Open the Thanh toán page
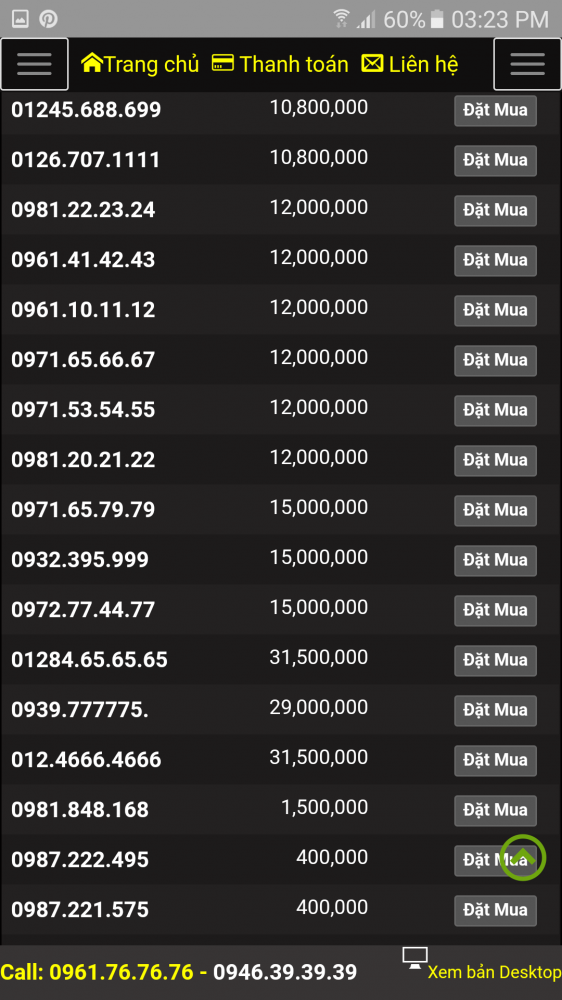Viewport: 562px width, 1000px height. coord(294,64)
